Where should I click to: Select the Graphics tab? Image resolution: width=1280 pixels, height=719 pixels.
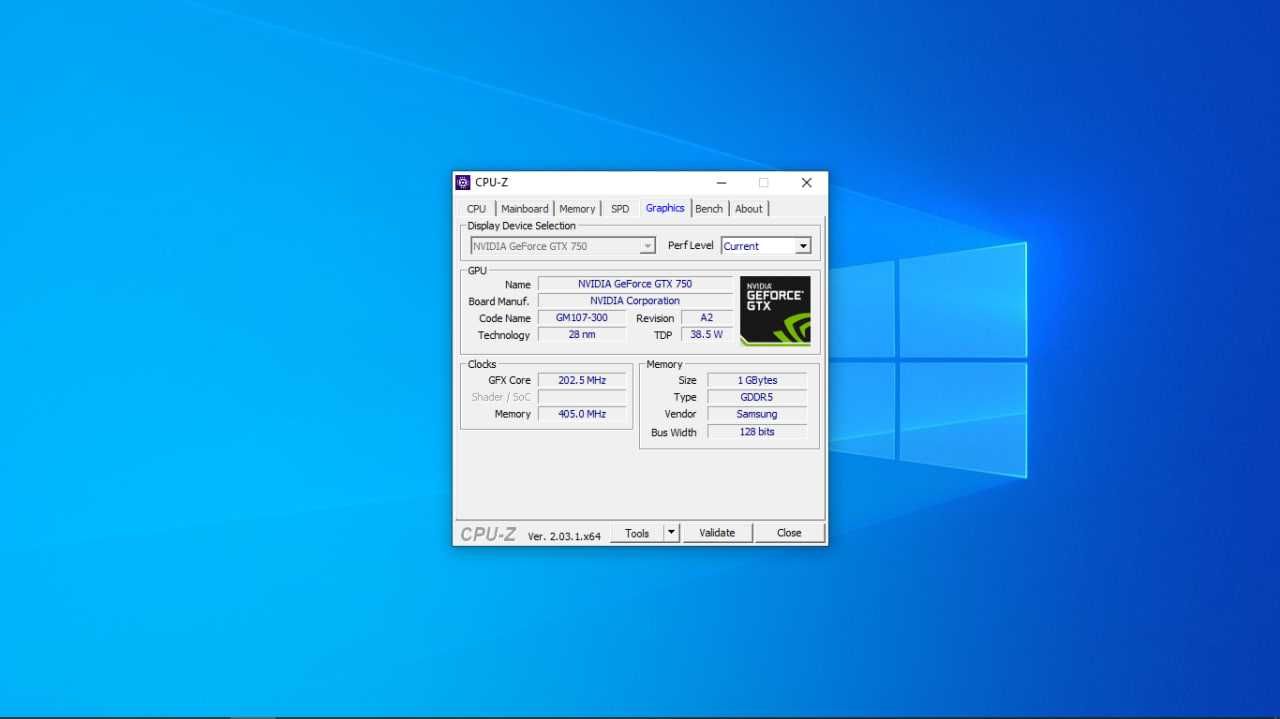click(x=665, y=208)
